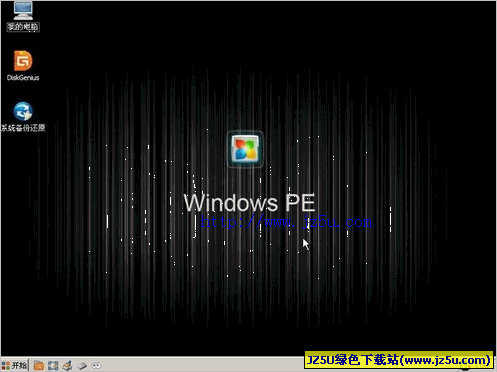This screenshot has width=497, height=372.
Task: Select the 系统备份还原 backup restore icon
Action: [x=23, y=117]
